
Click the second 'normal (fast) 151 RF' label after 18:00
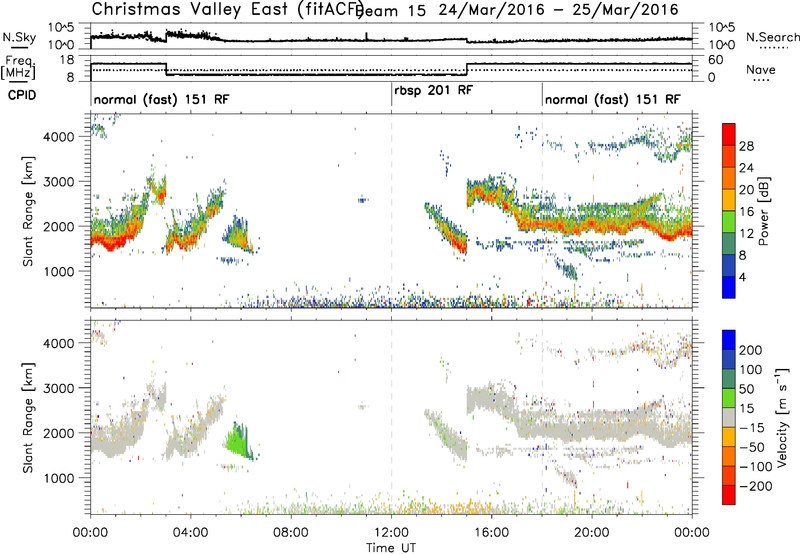click(x=612, y=99)
